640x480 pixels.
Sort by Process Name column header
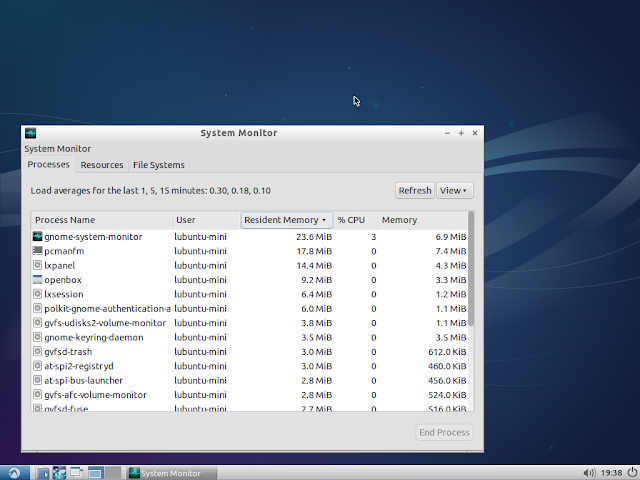click(102, 220)
